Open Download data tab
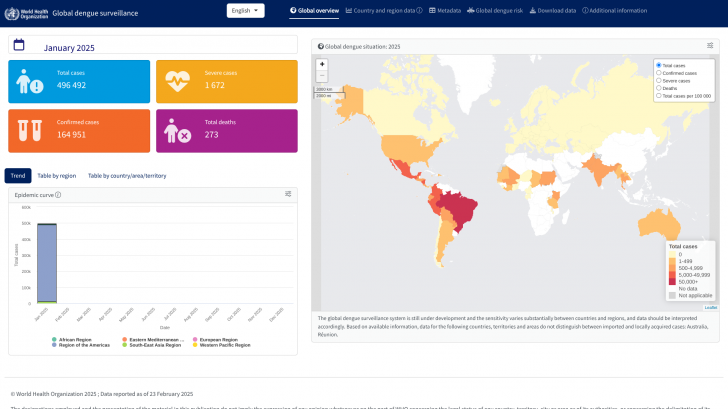This screenshot has width=728, height=409. pos(552,11)
